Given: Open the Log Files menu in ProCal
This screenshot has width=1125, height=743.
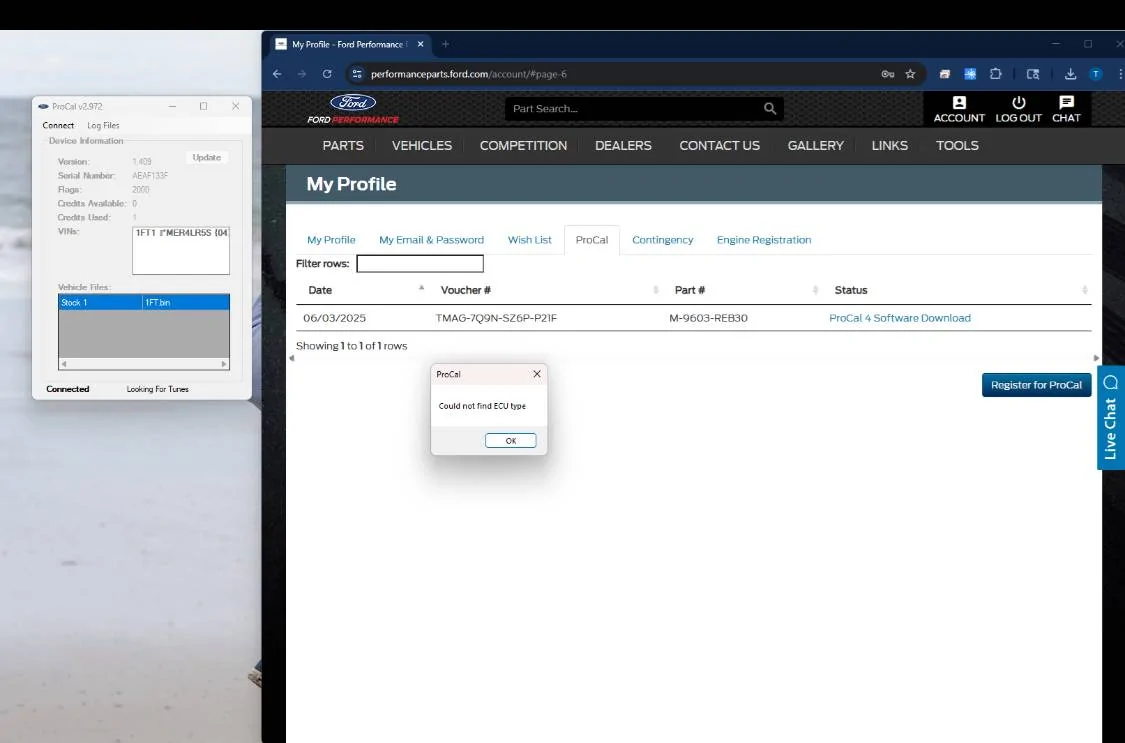Looking at the screenshot, I should tap(103, 126).
